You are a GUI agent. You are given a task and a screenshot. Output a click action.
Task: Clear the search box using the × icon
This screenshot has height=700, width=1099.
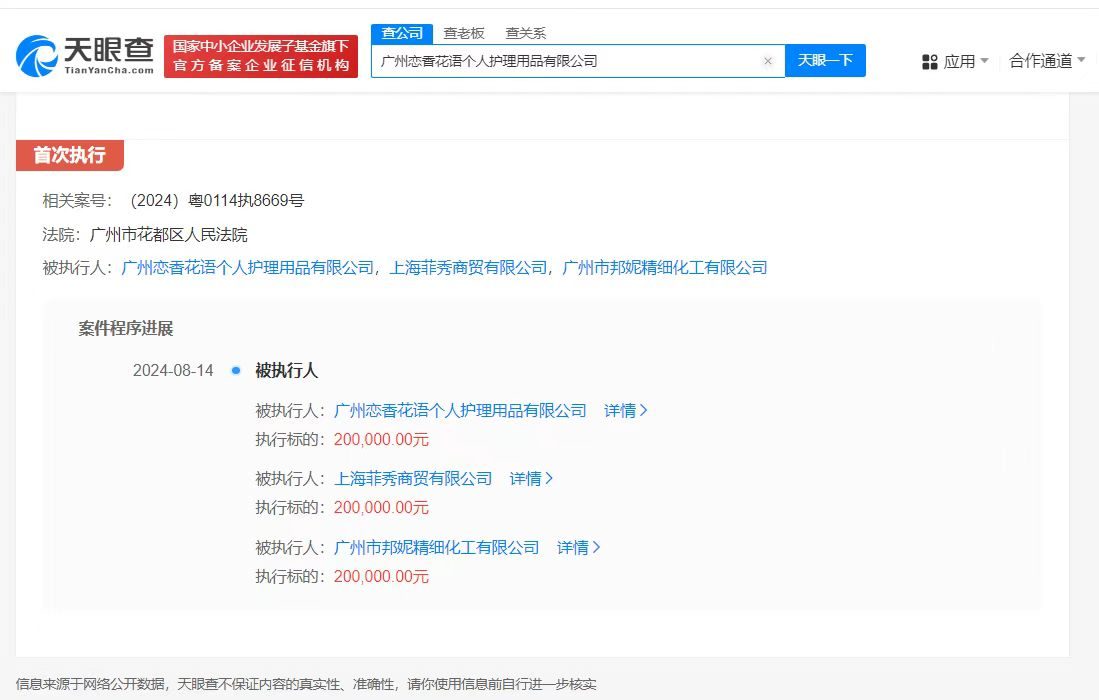(768, 61)
